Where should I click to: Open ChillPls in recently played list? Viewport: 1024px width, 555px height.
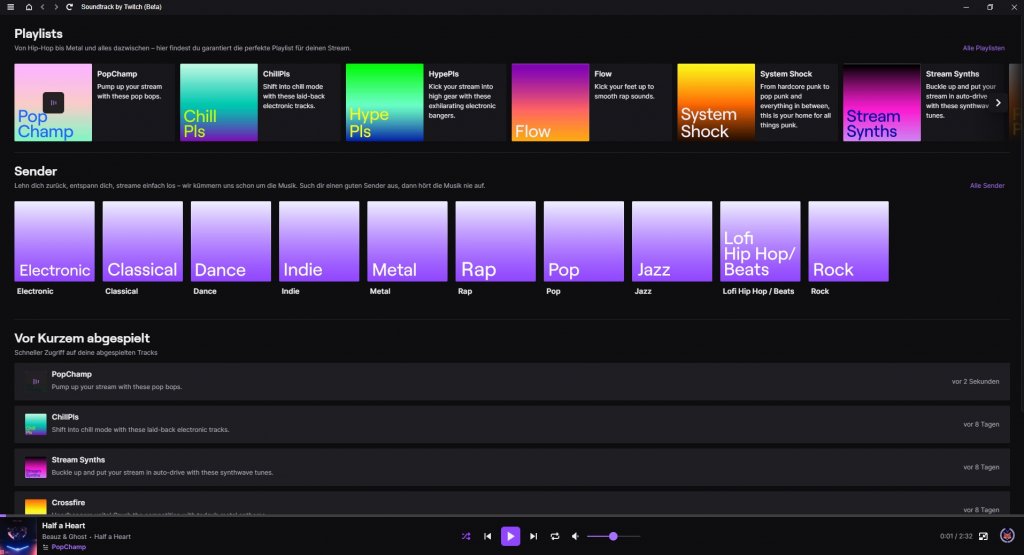[x=512, y=424]
